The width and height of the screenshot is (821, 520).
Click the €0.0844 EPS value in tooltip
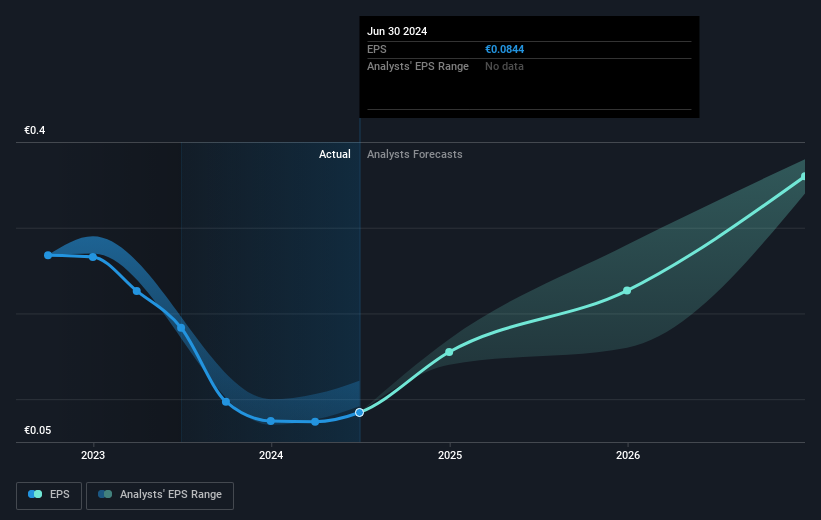pyautogui.click(x=504, y=49)
